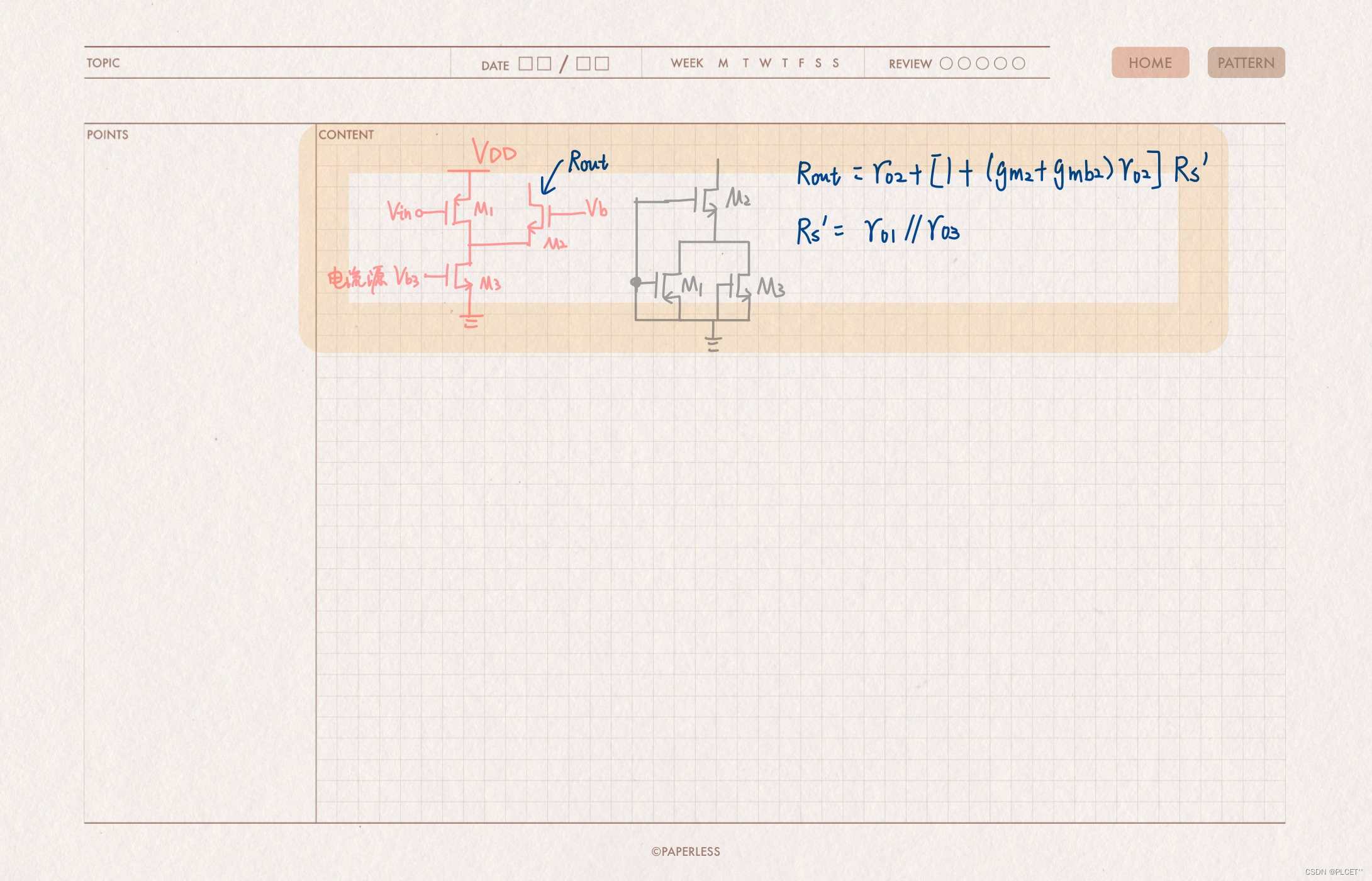Image resolution: width=1372 pixels, height=881 pixels.
Task: Click the blue Rout label near arrow
Action: [588, 162]
